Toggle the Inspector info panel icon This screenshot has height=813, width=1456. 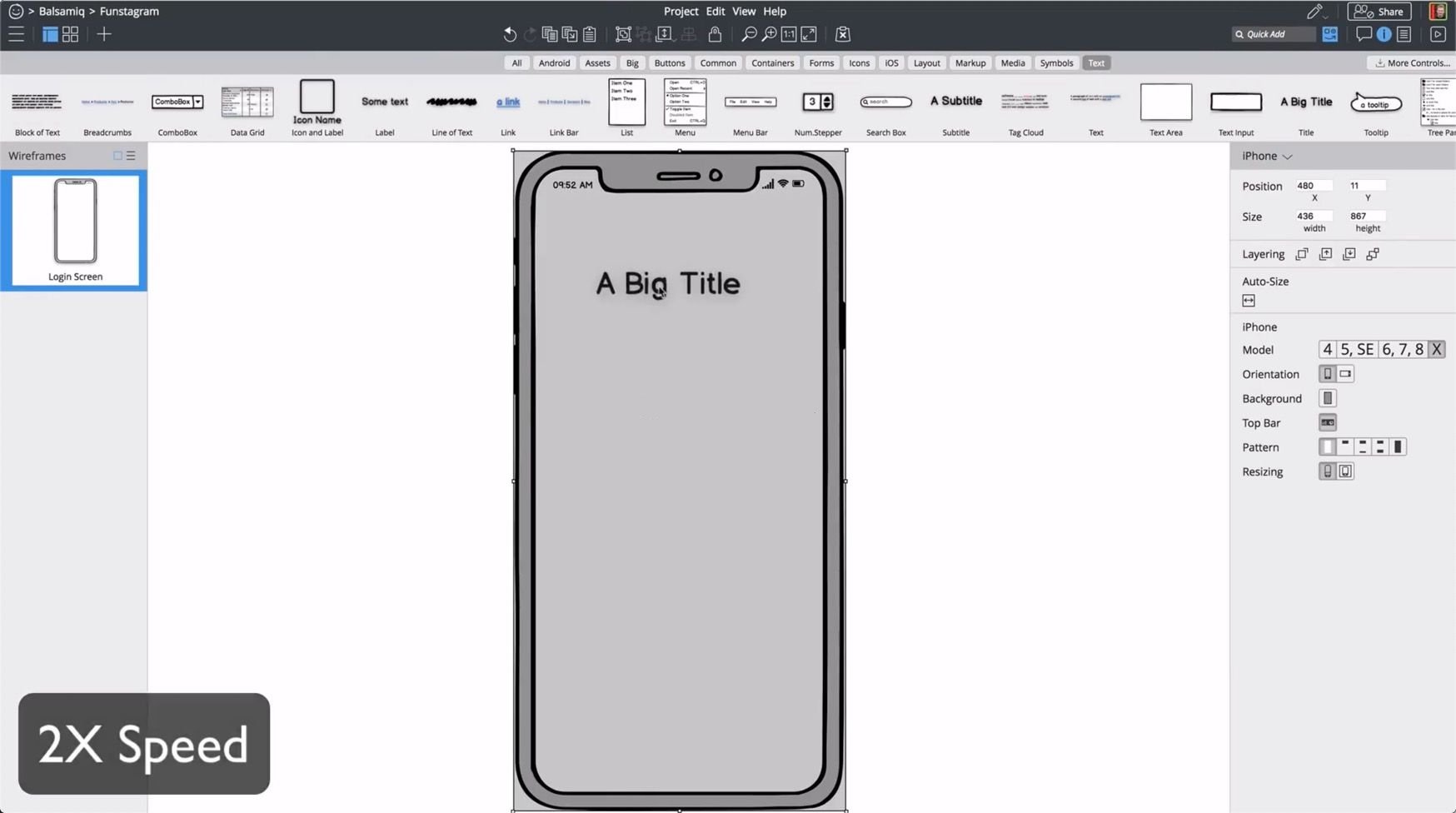1384,34
